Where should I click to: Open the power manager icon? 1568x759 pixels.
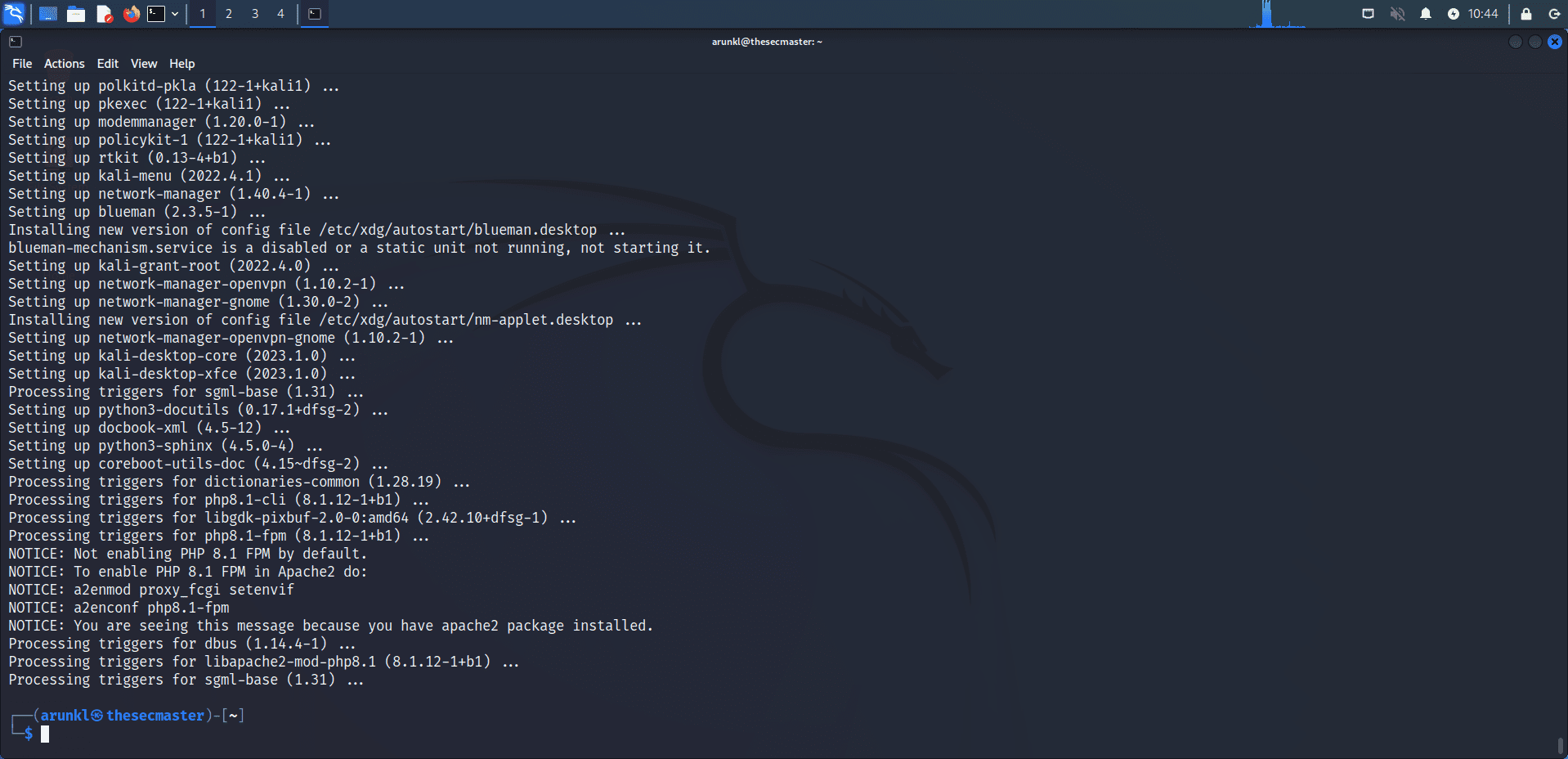1453,14
